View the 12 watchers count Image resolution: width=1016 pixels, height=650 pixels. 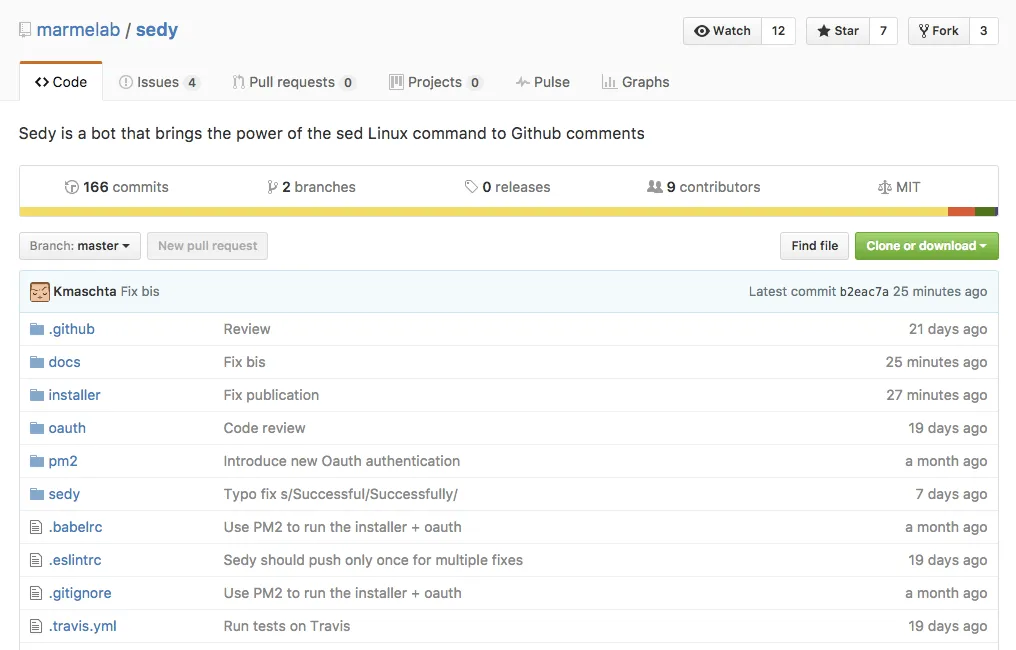[x=778, y=30]
